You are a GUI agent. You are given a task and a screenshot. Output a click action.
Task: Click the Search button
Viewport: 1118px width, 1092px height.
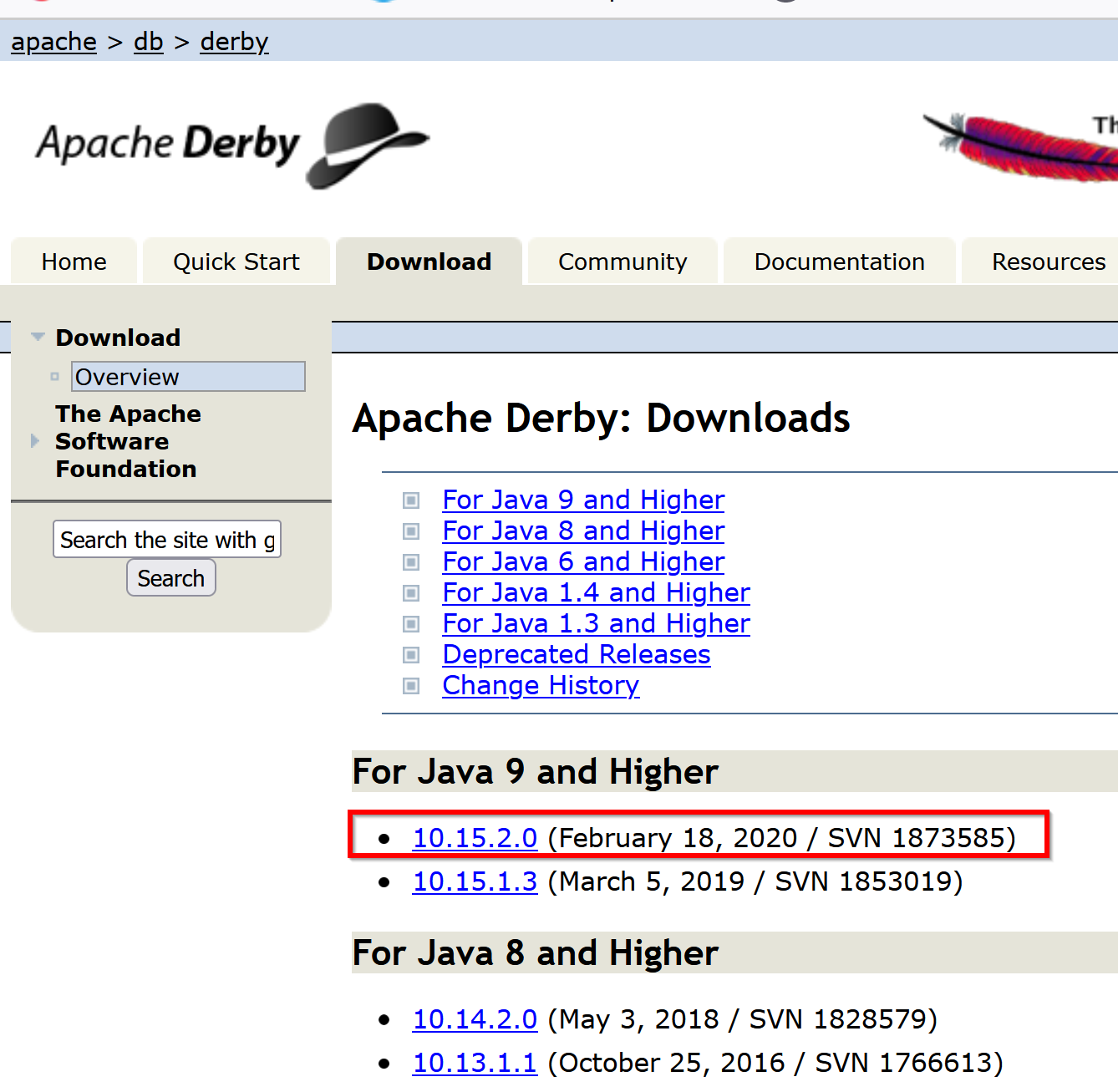[171, 578]
